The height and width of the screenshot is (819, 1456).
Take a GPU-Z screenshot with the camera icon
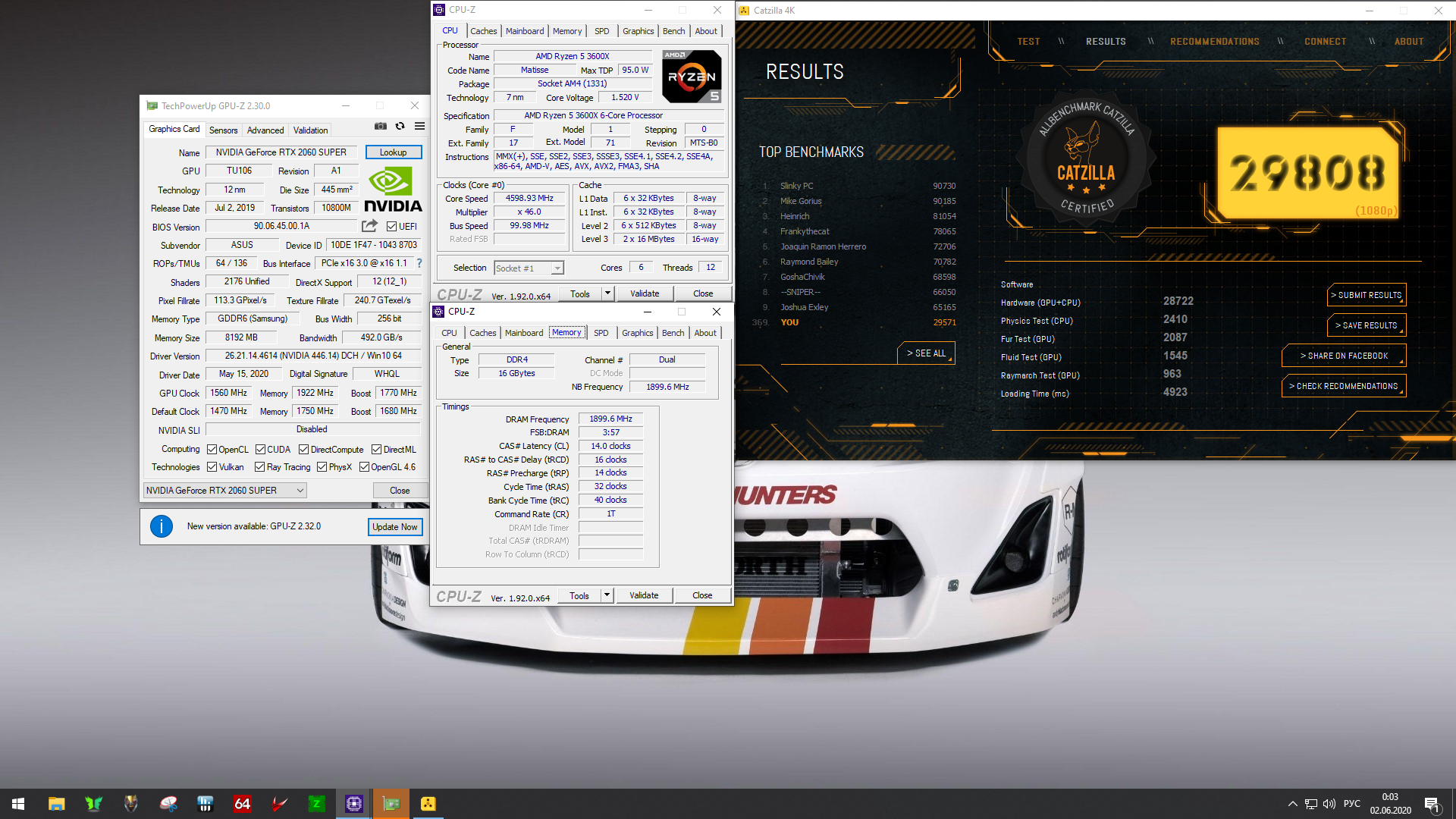[381, 127]
